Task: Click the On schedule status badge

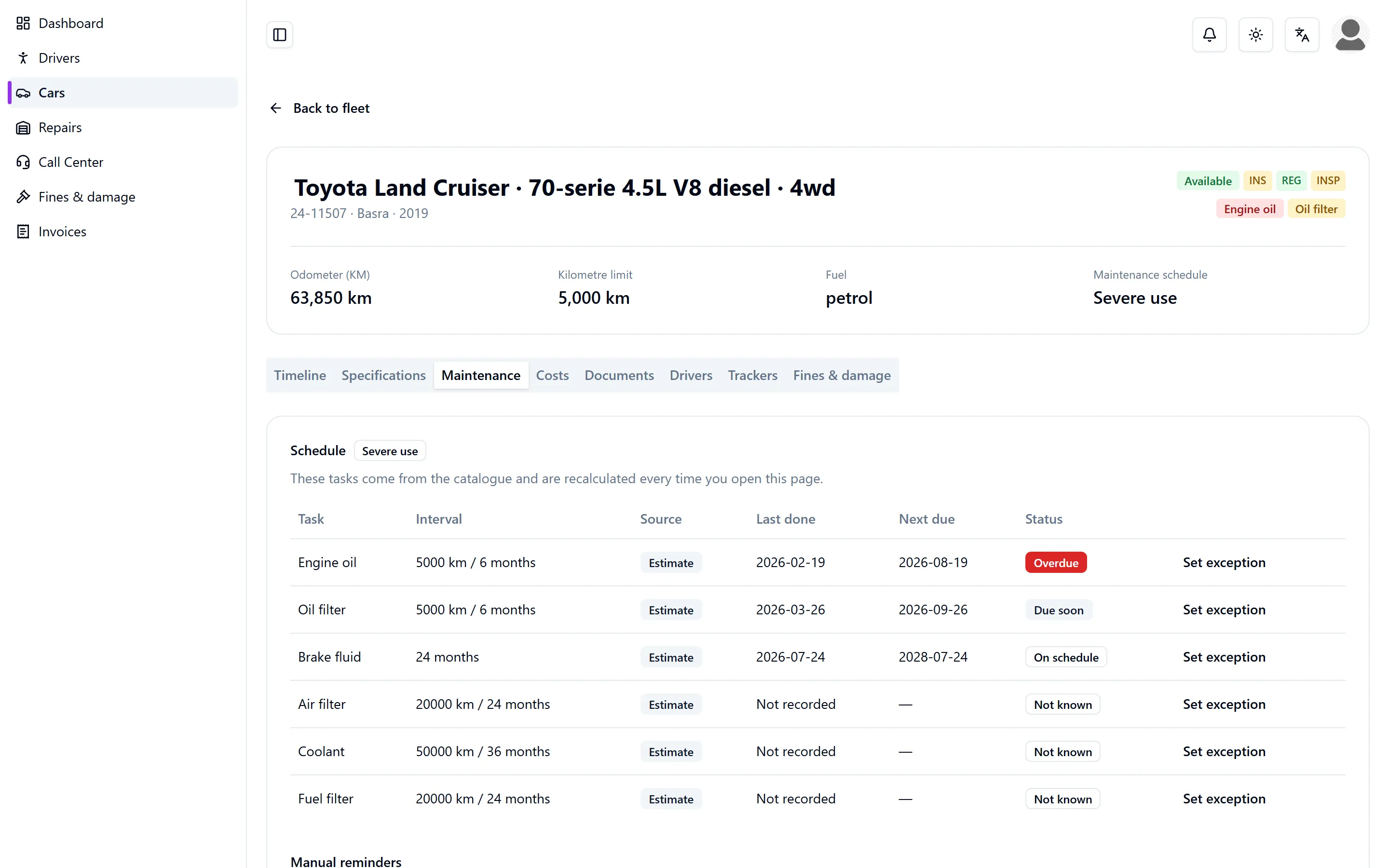Action: click(x=1066, y=657)
